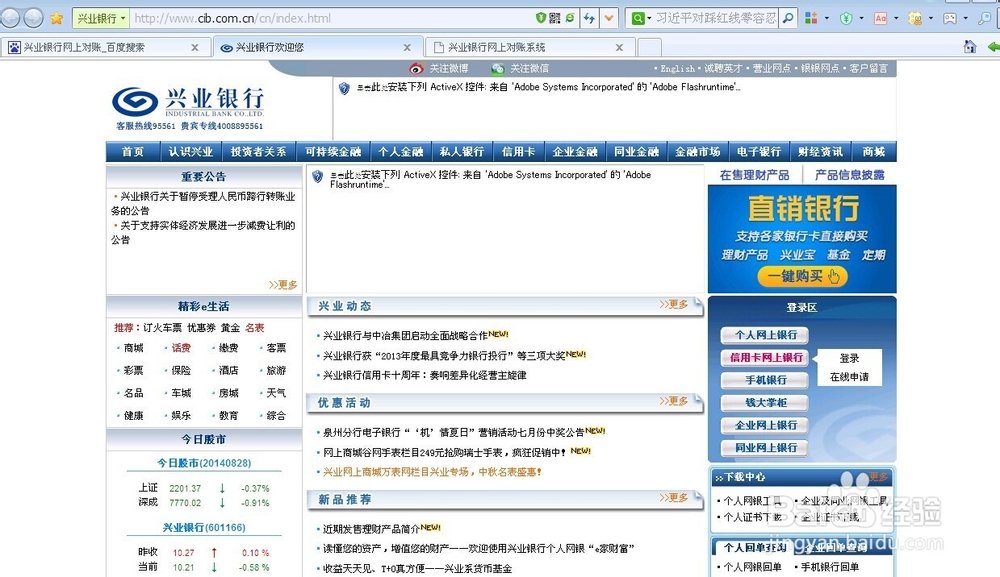
Task: Click the English link in top bar
Action: tap(677, 68)
